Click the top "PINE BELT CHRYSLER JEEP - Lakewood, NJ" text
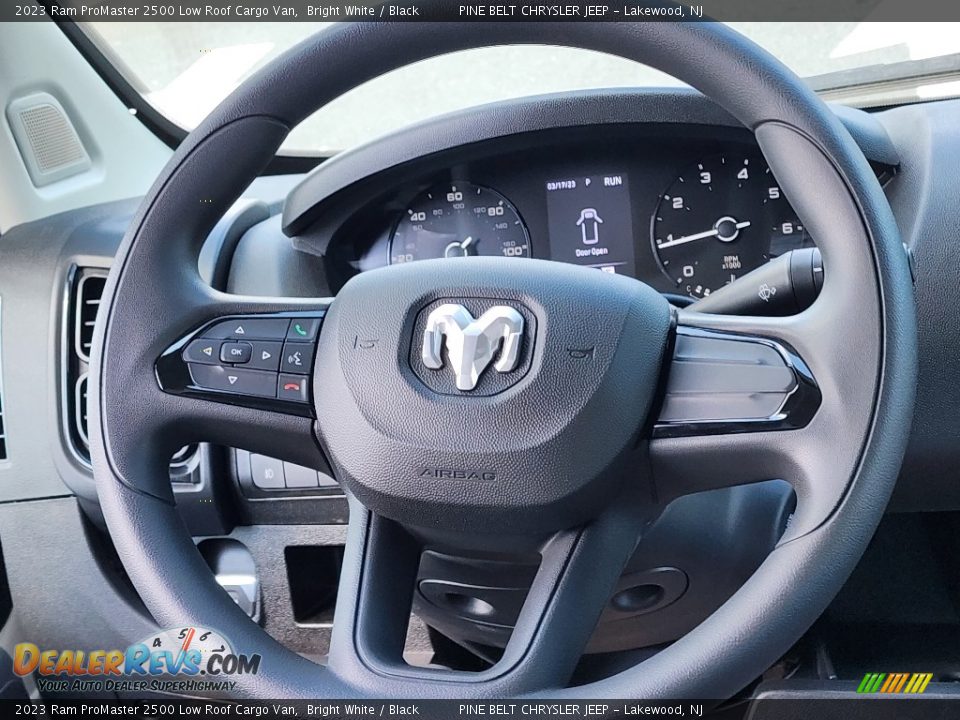 (581, 11)
